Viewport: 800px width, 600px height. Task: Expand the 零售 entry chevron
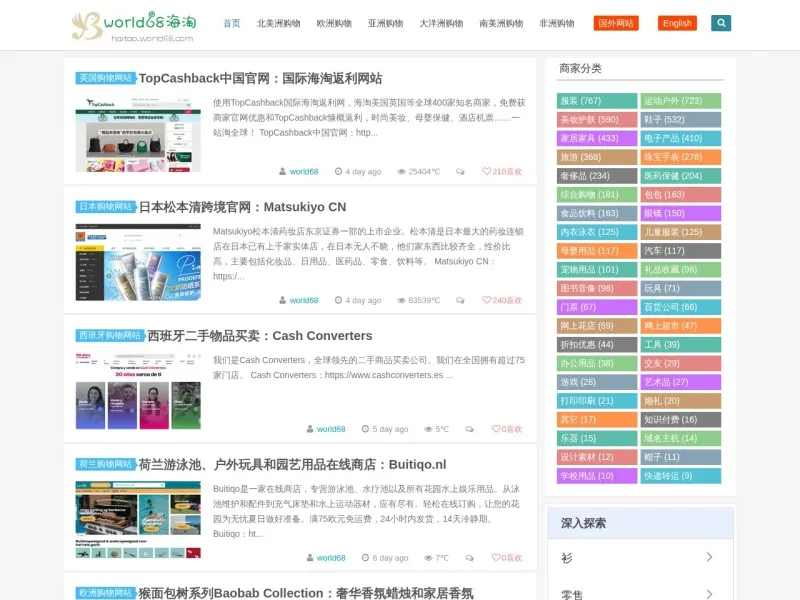click(709, 594)
